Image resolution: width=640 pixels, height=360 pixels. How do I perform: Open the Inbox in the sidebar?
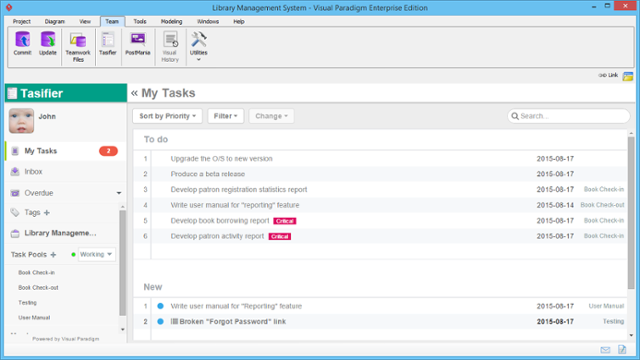[x=65, y=172]
